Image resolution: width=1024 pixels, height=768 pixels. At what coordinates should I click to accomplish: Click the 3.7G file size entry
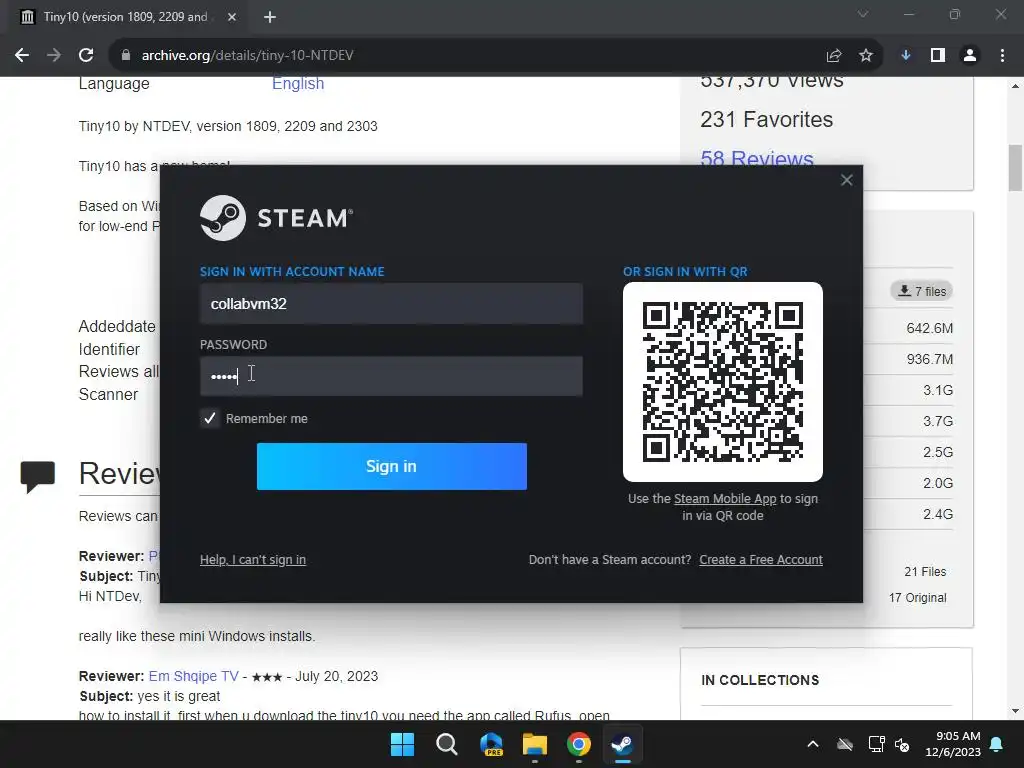[x=938, y=421]
